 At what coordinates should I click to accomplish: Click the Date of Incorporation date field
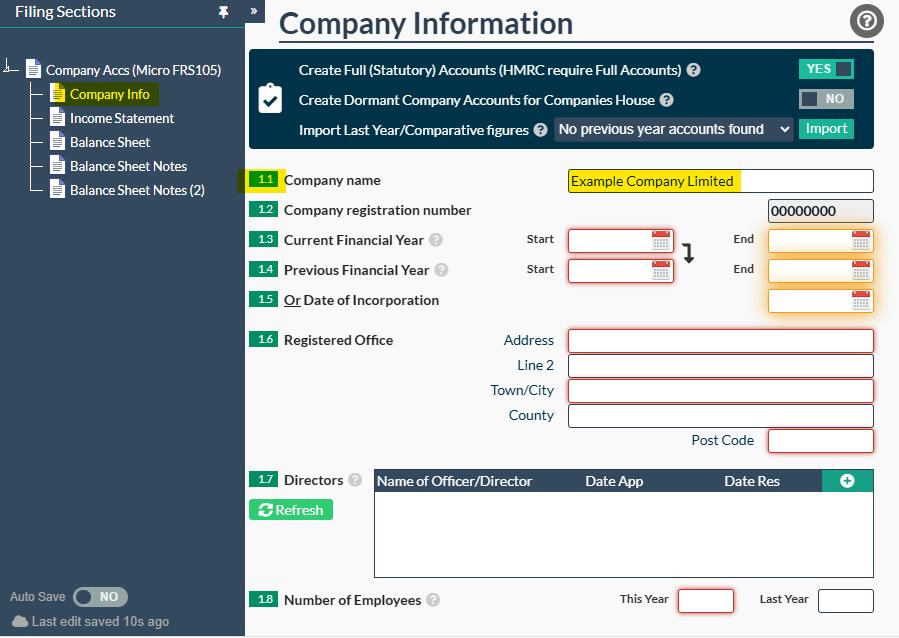pyautogui.click(x=820, y=301)
